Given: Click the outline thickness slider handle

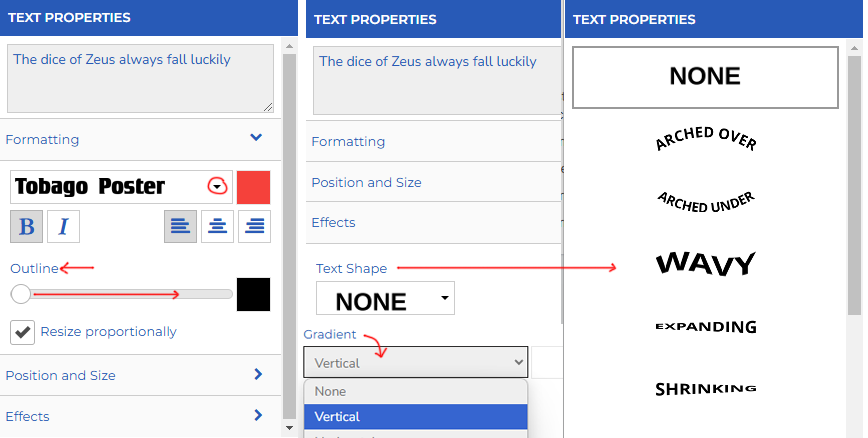Looking at the screenshot, I should click(20, 294).
